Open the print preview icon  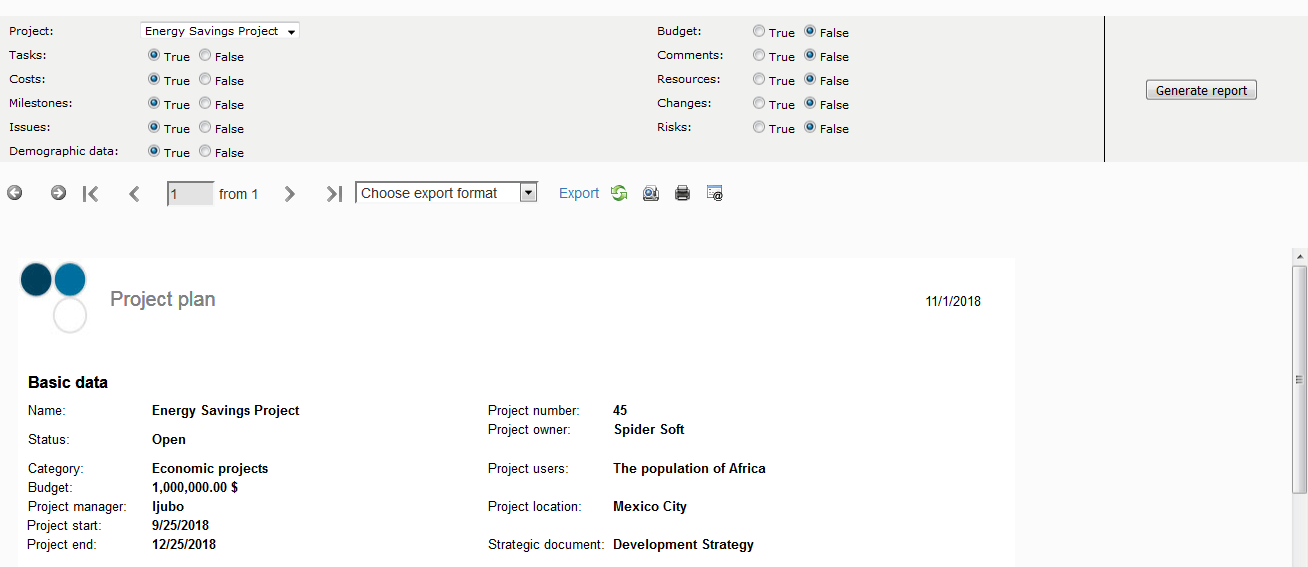pyautogui.click(x=651, y=193)
